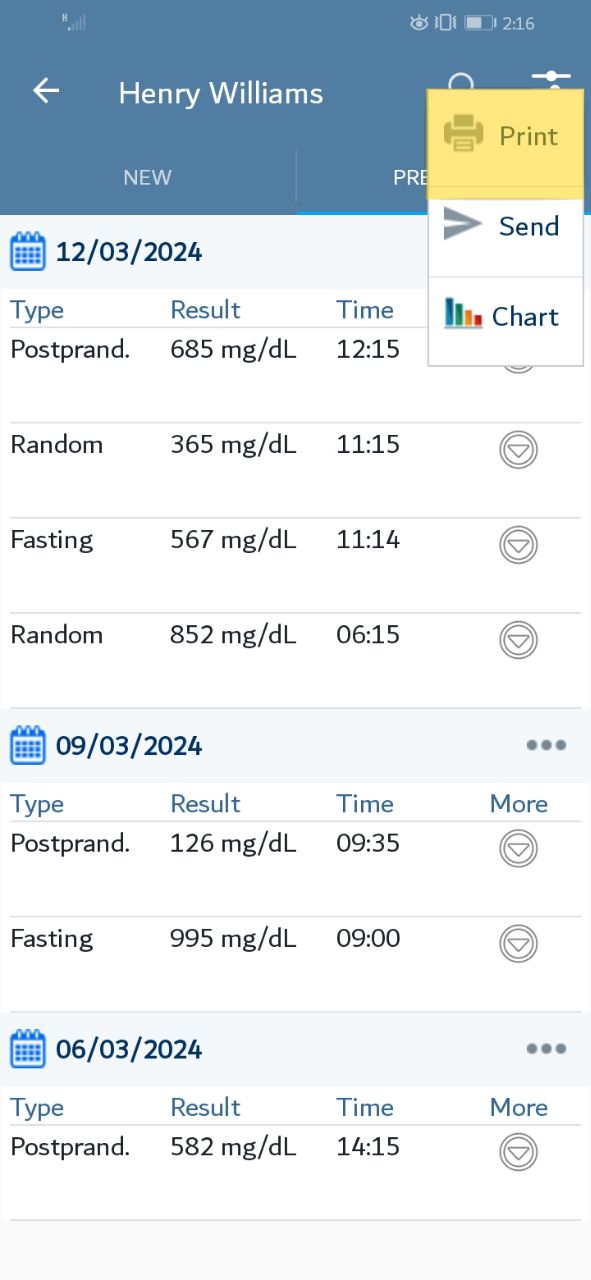
Task: Expand the 567 mg/dL Fasting entry
Action: click(x=518, y=545)
